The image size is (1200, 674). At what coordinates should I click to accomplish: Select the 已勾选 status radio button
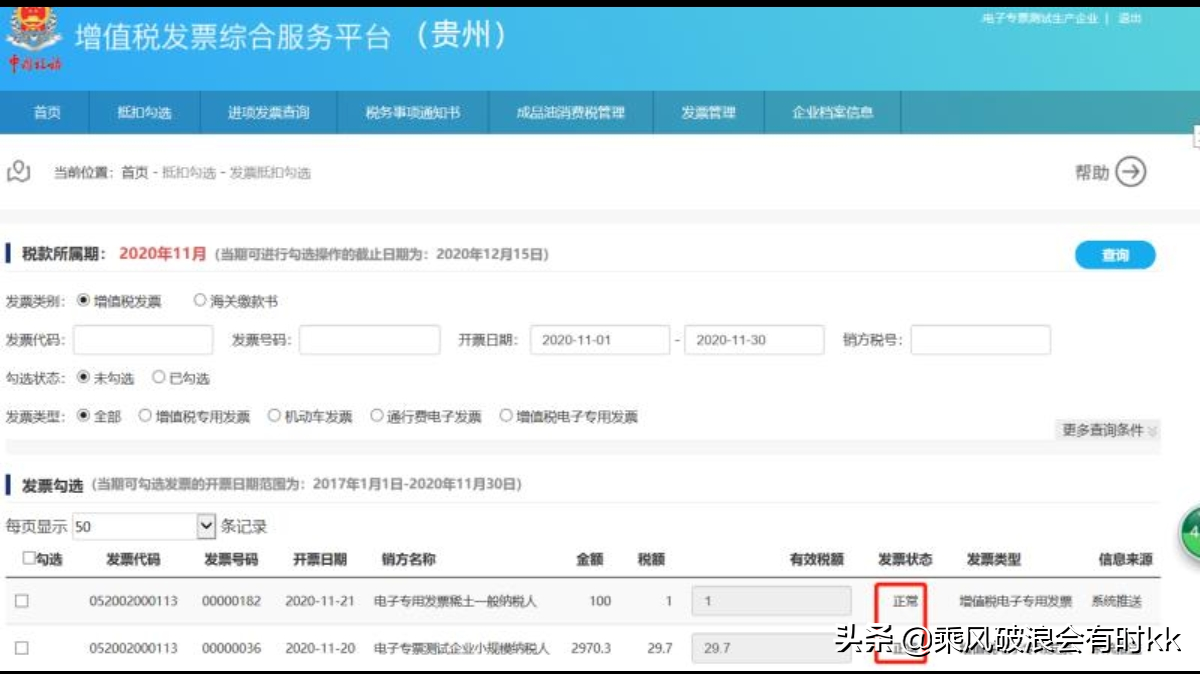click(157, 378)
